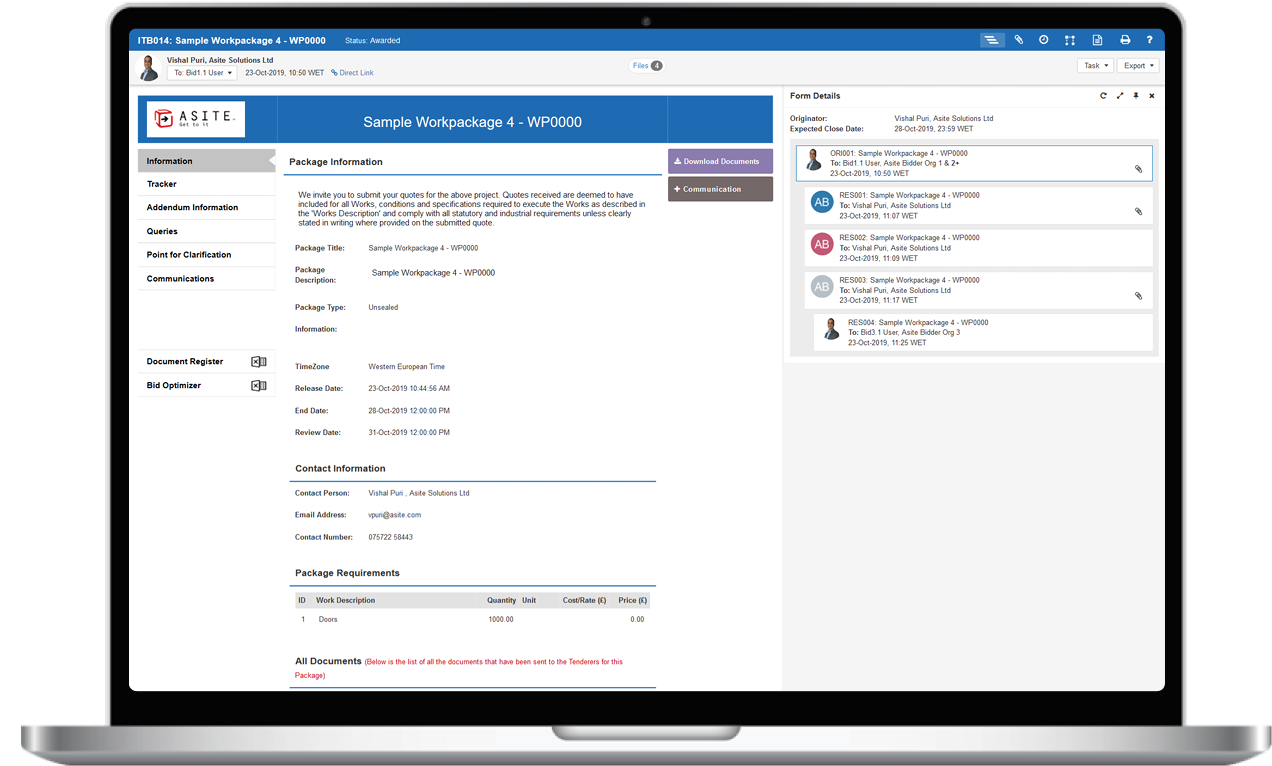
Task: Pin the Form Details panel
Action: 1136,95
